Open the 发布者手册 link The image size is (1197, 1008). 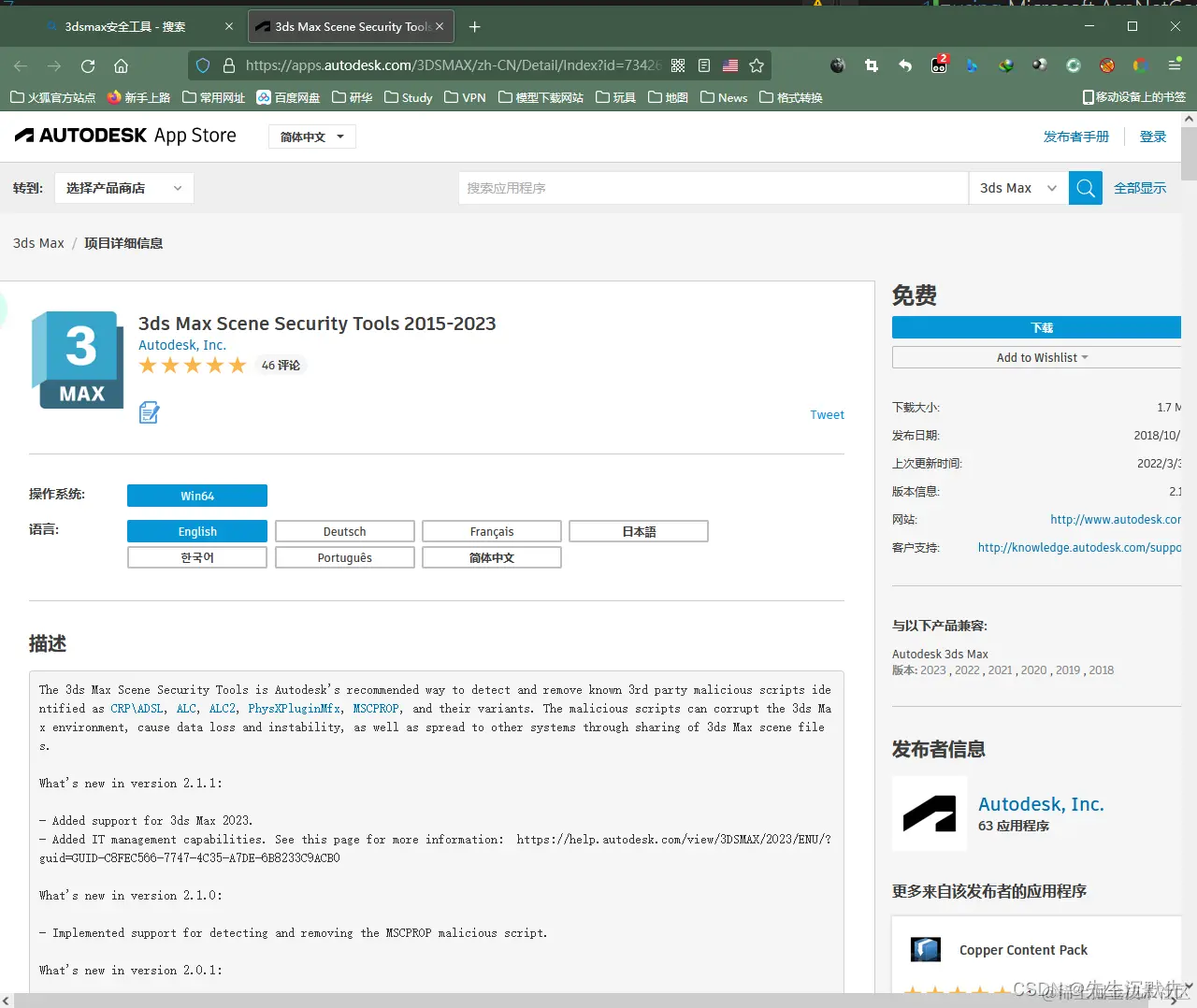[1076, 137]
